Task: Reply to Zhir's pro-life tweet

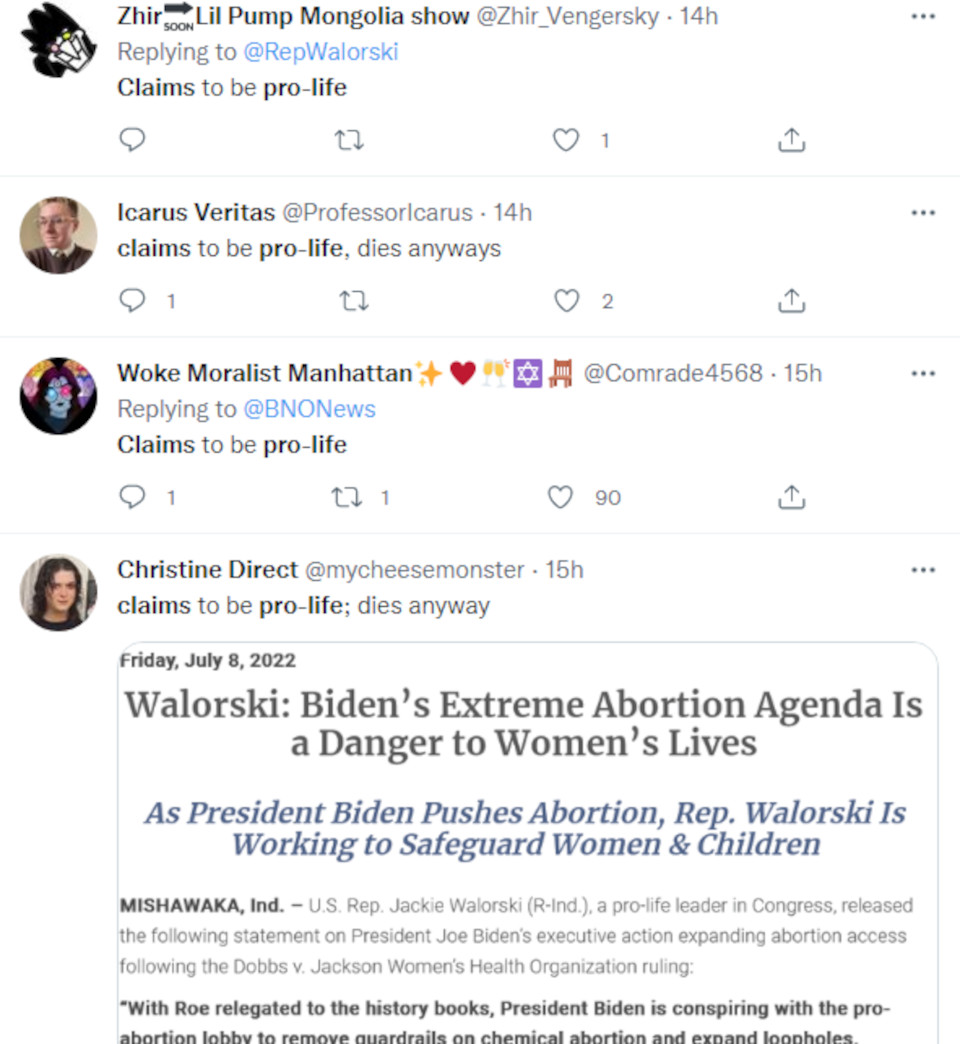Action: click(x=132, y=140)
